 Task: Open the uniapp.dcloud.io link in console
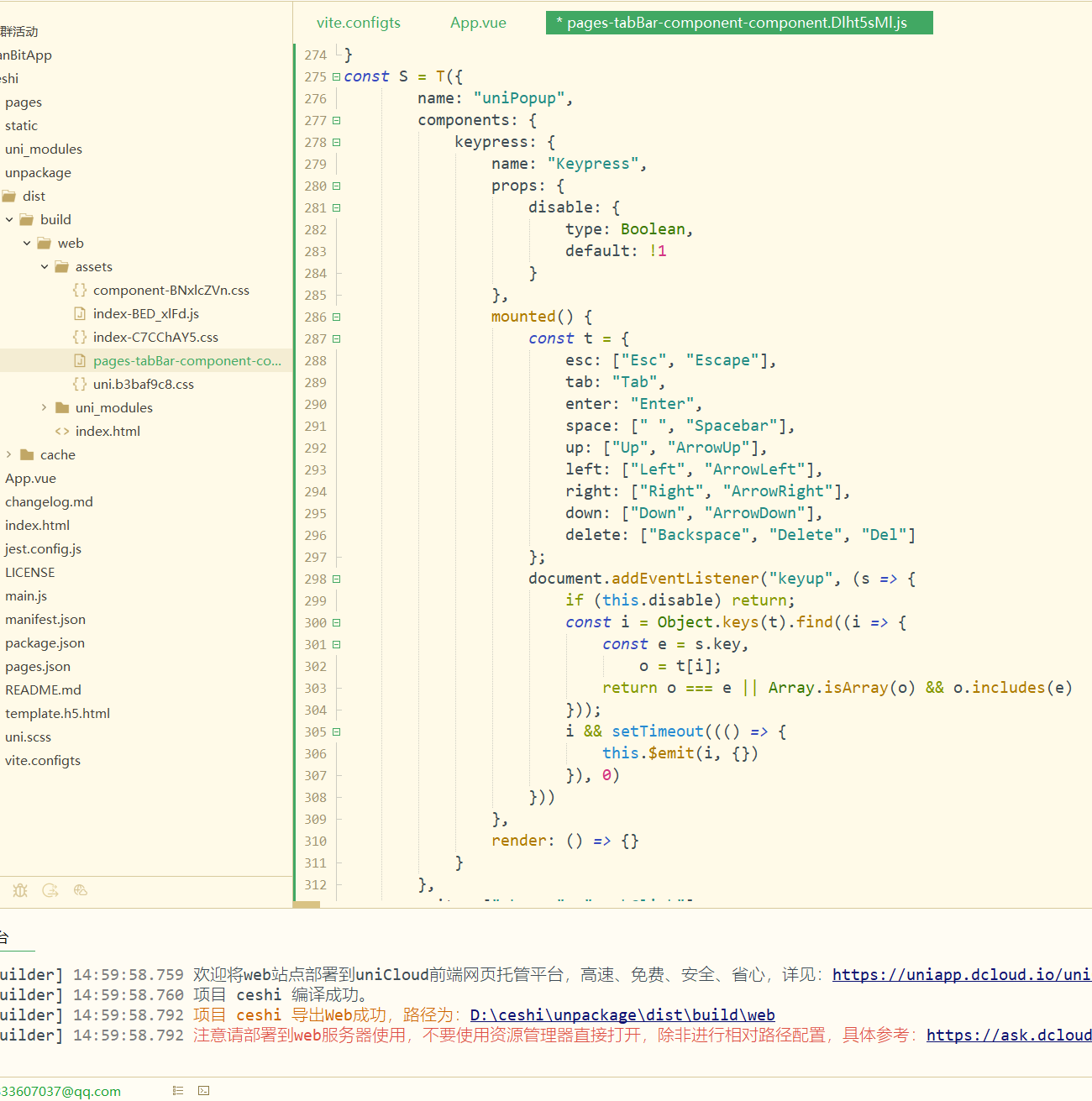(x=960, y=975)
